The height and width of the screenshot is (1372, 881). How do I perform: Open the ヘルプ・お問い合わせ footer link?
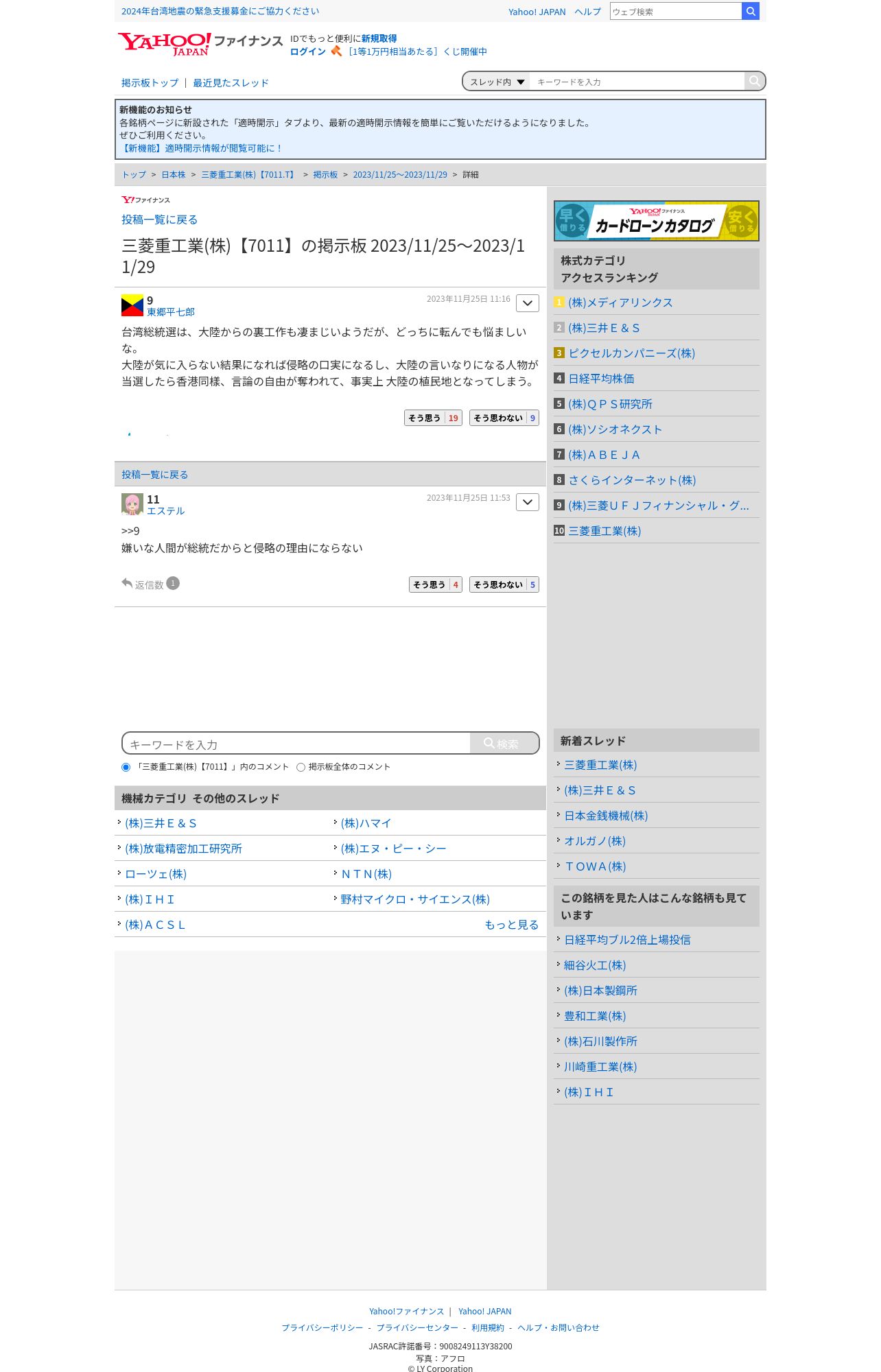coord(559,1327)
